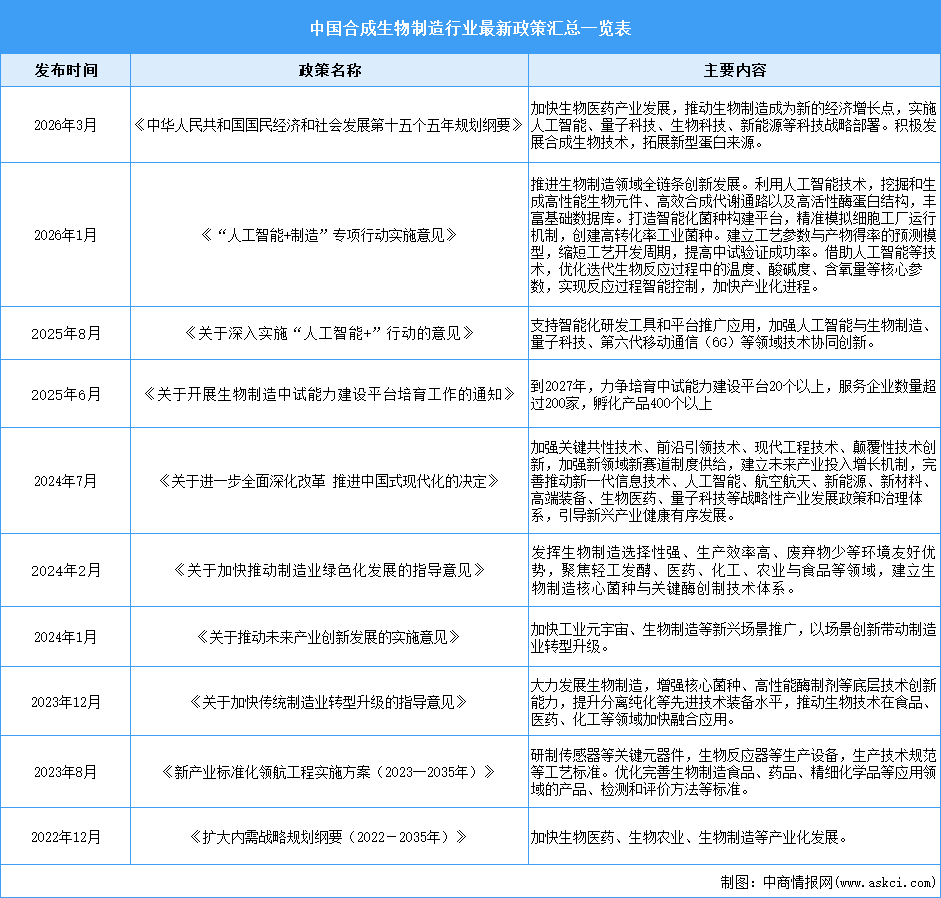Click 《关于进一步全面深化改革 推进中国式现代化的决定》
The height and width of the screenshot is (898, 941).
330,480
